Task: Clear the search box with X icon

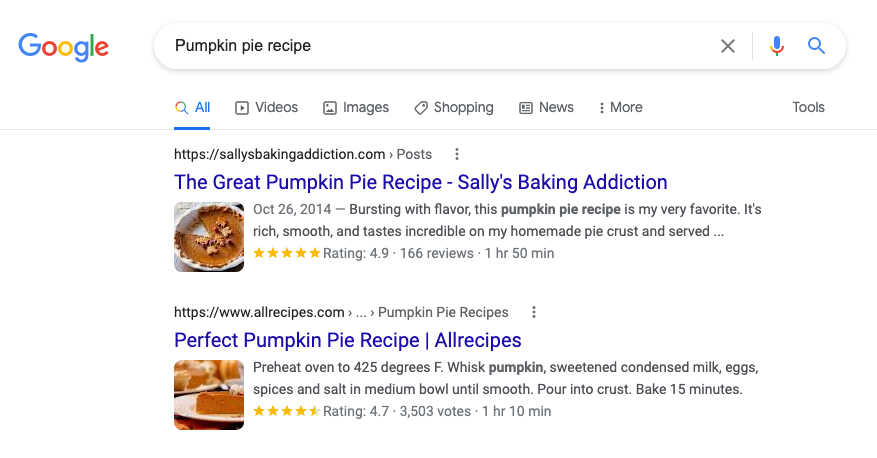Action: (x=728, y=46)
